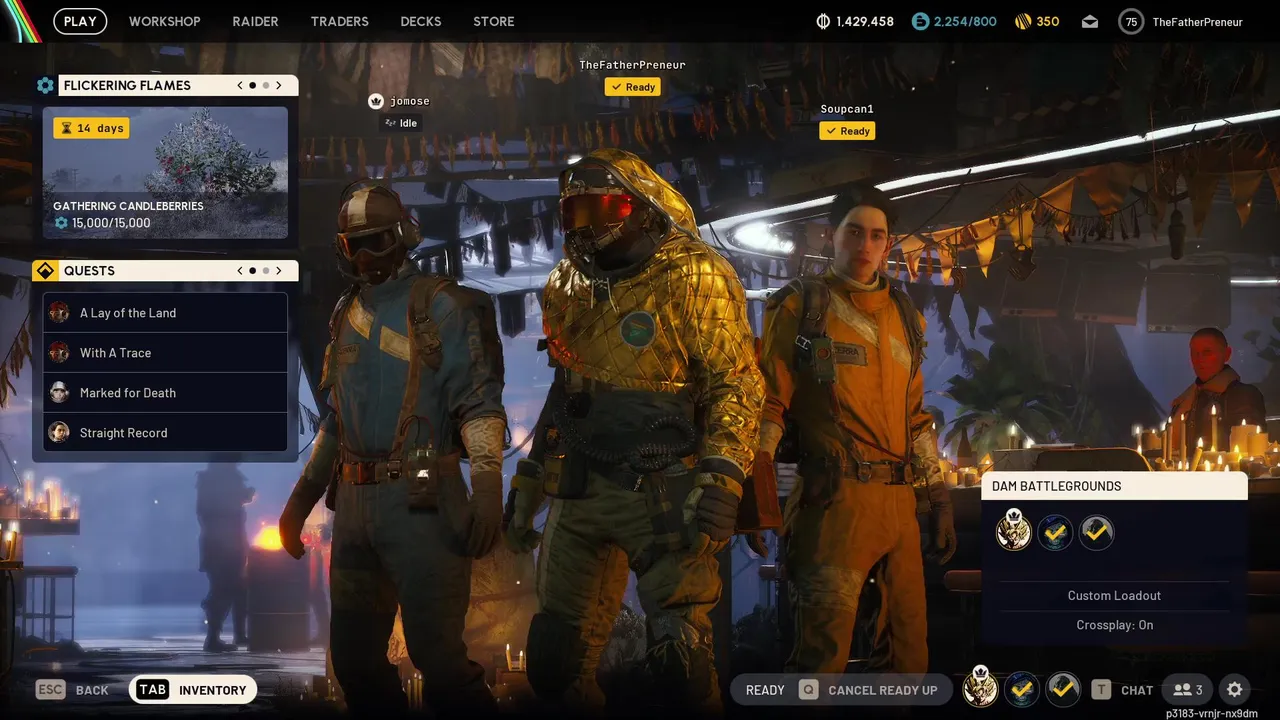Click the READY status label
Image resolution: width=1280 pixels, height=720 pixels.
point(765,690)
